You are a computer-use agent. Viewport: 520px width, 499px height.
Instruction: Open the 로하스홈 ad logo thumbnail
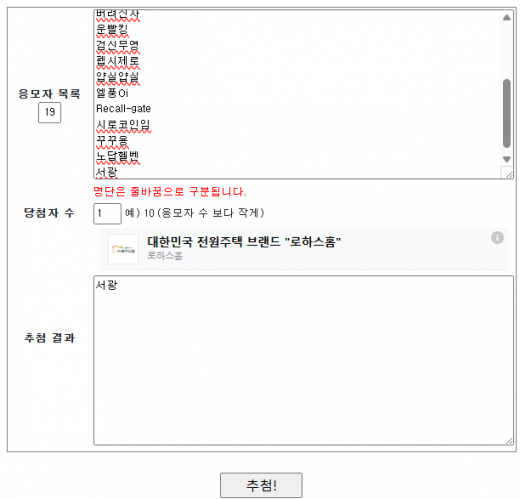123,249
